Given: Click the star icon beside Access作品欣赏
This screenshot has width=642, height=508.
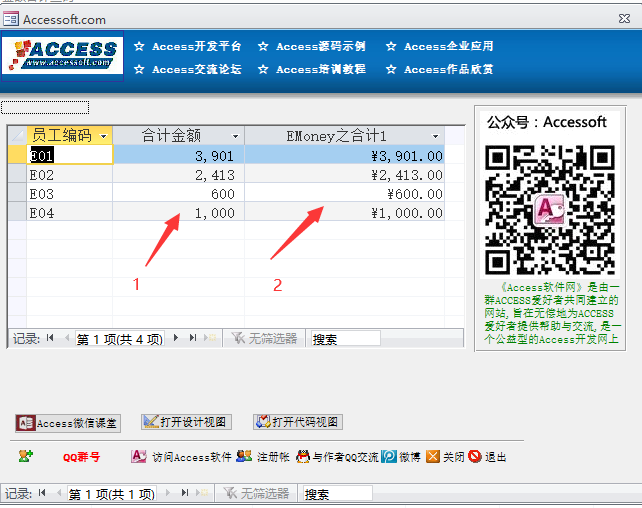Looking at the screenshot, I should tap(391, 69).
